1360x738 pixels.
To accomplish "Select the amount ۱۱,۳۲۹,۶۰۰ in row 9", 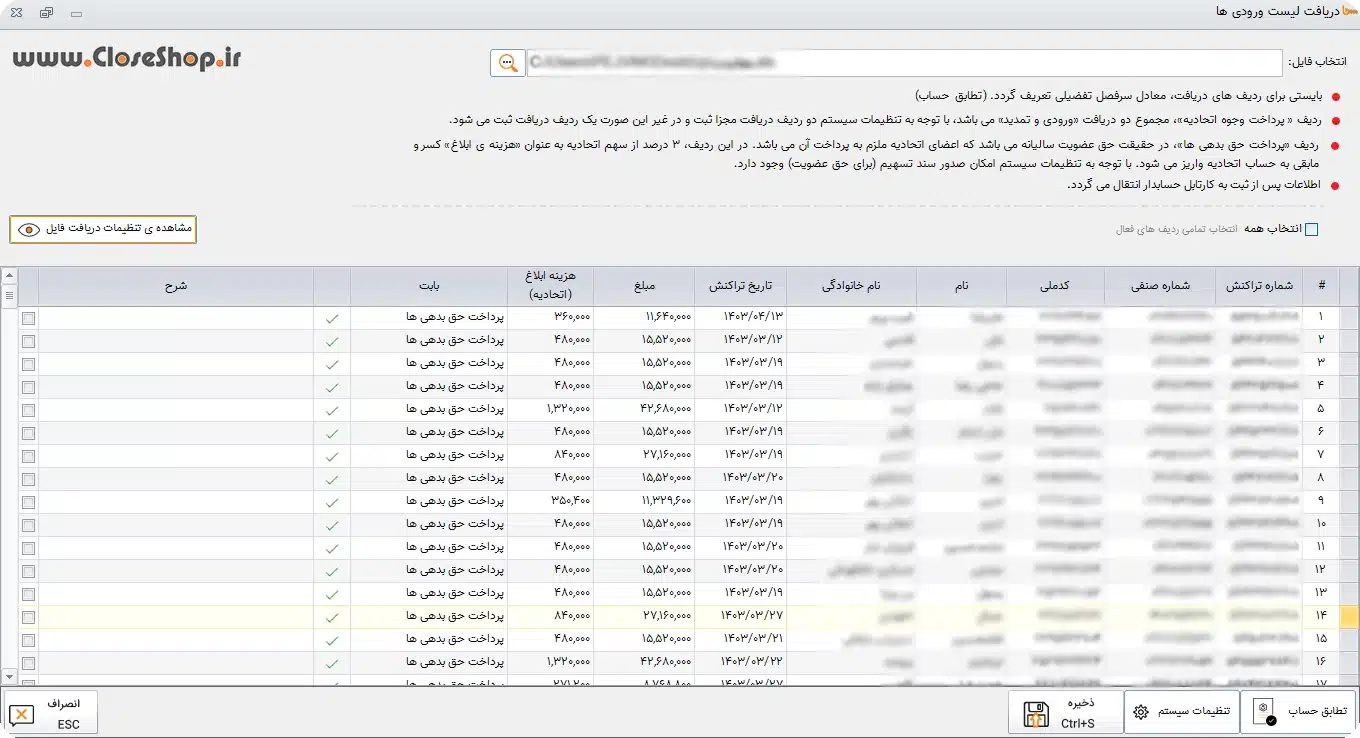I will pyautogui.click(x=667, y=502).
